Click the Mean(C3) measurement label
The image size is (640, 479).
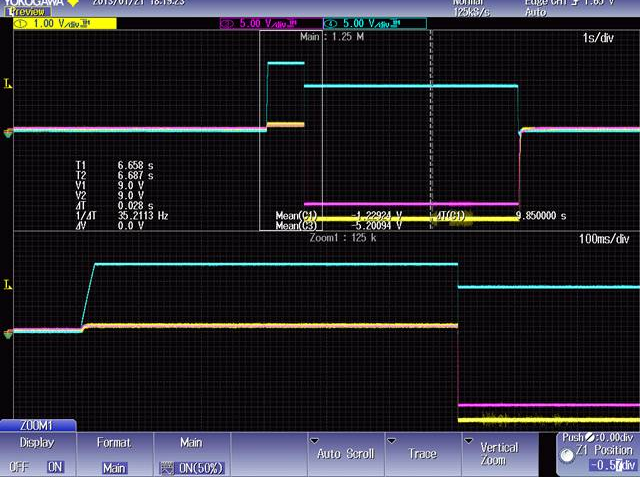tap(296, 226)
